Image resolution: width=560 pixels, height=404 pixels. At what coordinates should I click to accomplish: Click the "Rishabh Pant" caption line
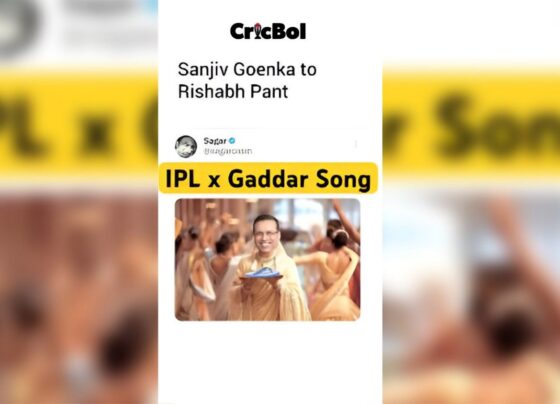click(x=233, y=92)
